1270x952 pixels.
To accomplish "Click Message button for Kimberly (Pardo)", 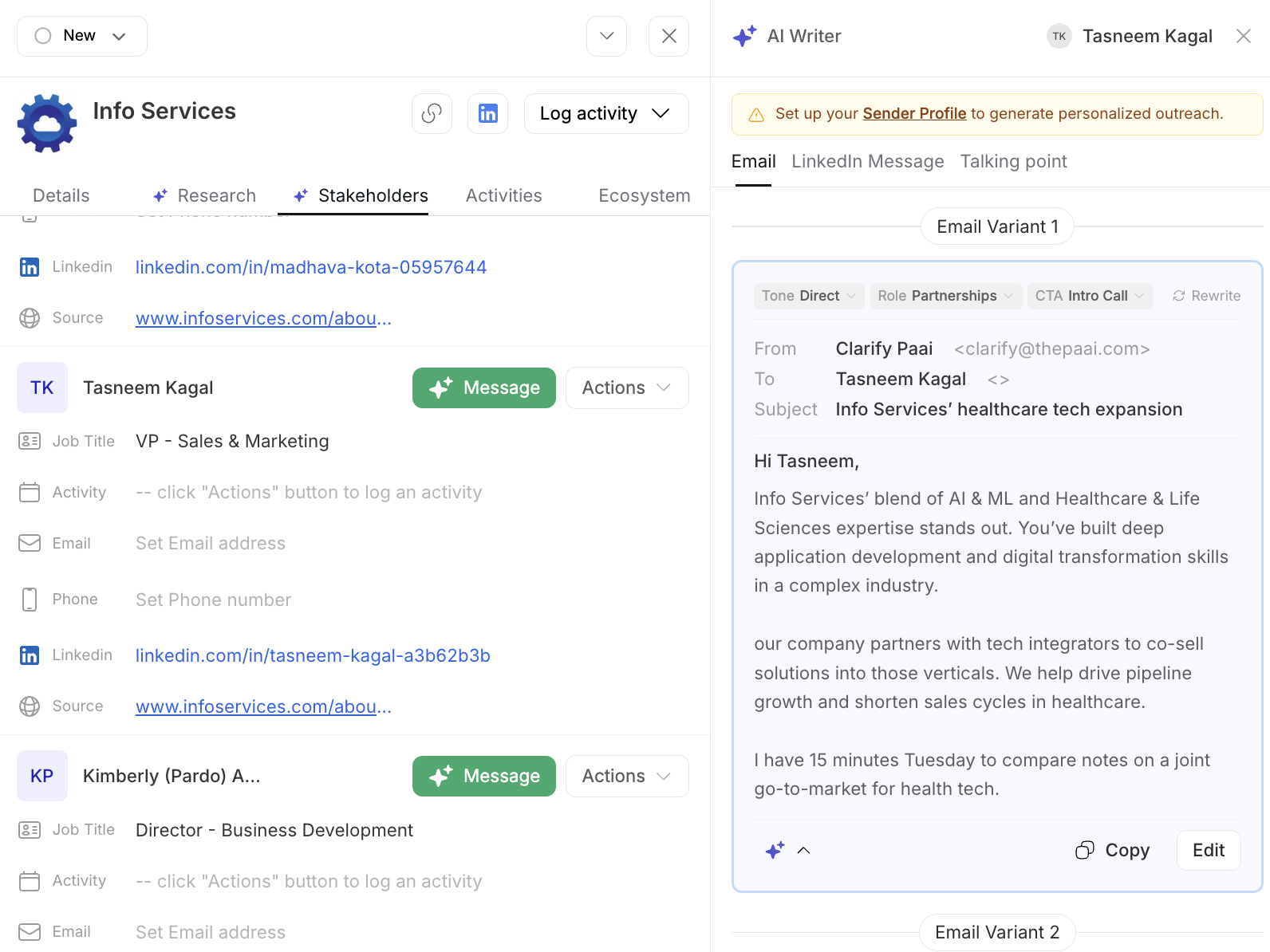I will tap(484, 776).
